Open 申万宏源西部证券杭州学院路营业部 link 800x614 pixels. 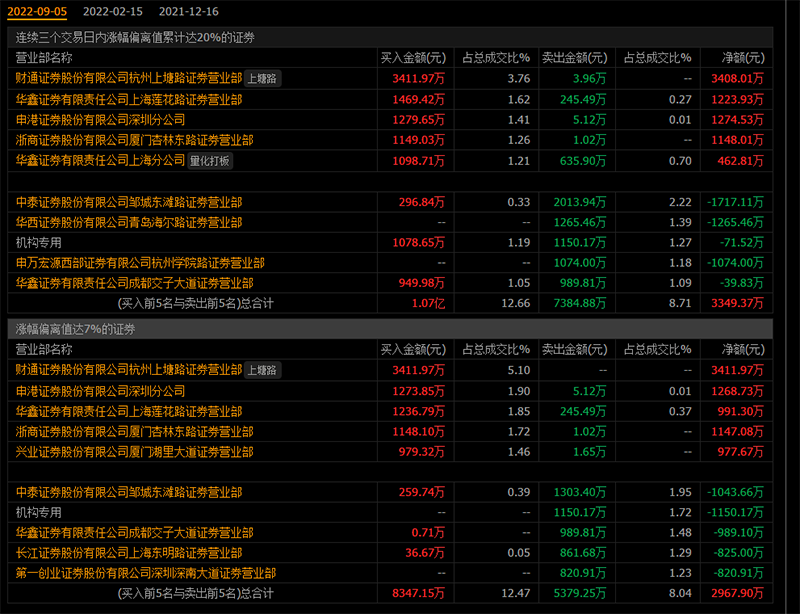[140, 263]
